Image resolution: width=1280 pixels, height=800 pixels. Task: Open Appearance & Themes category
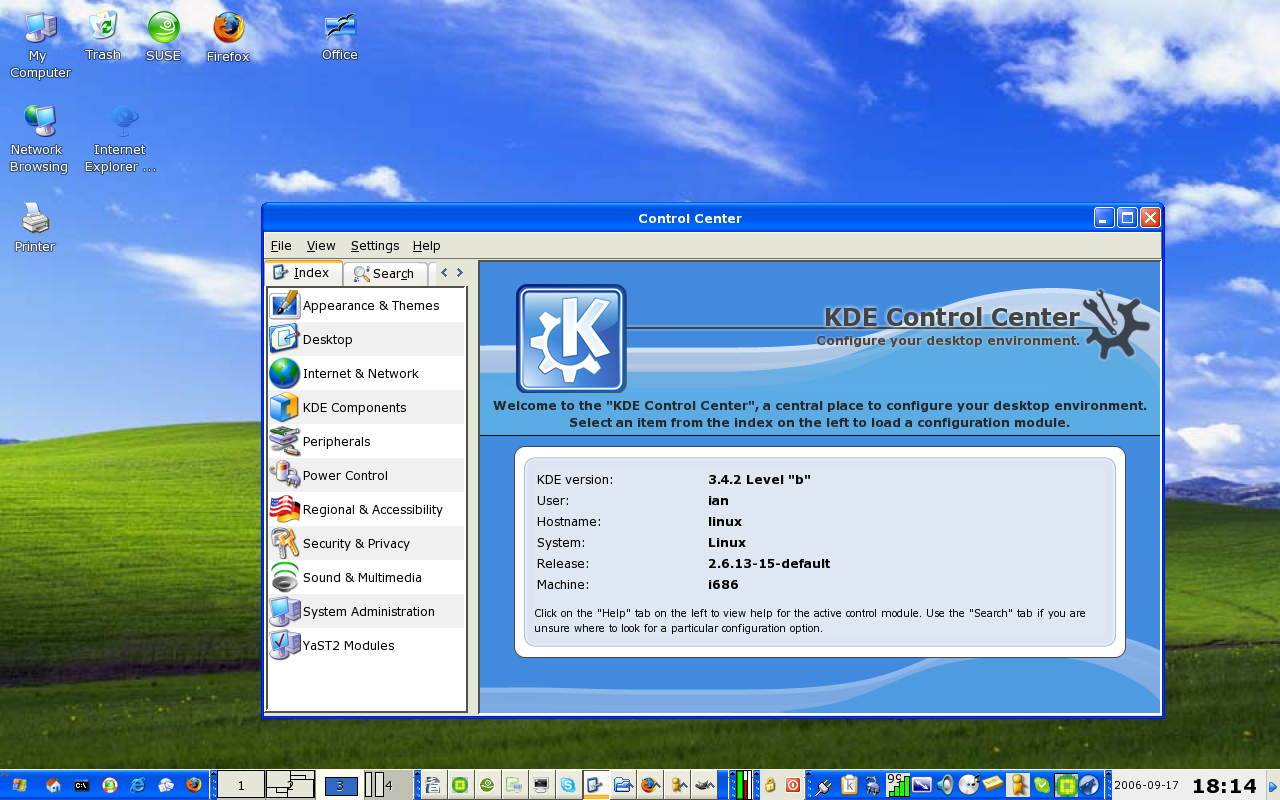click(366, 305)
